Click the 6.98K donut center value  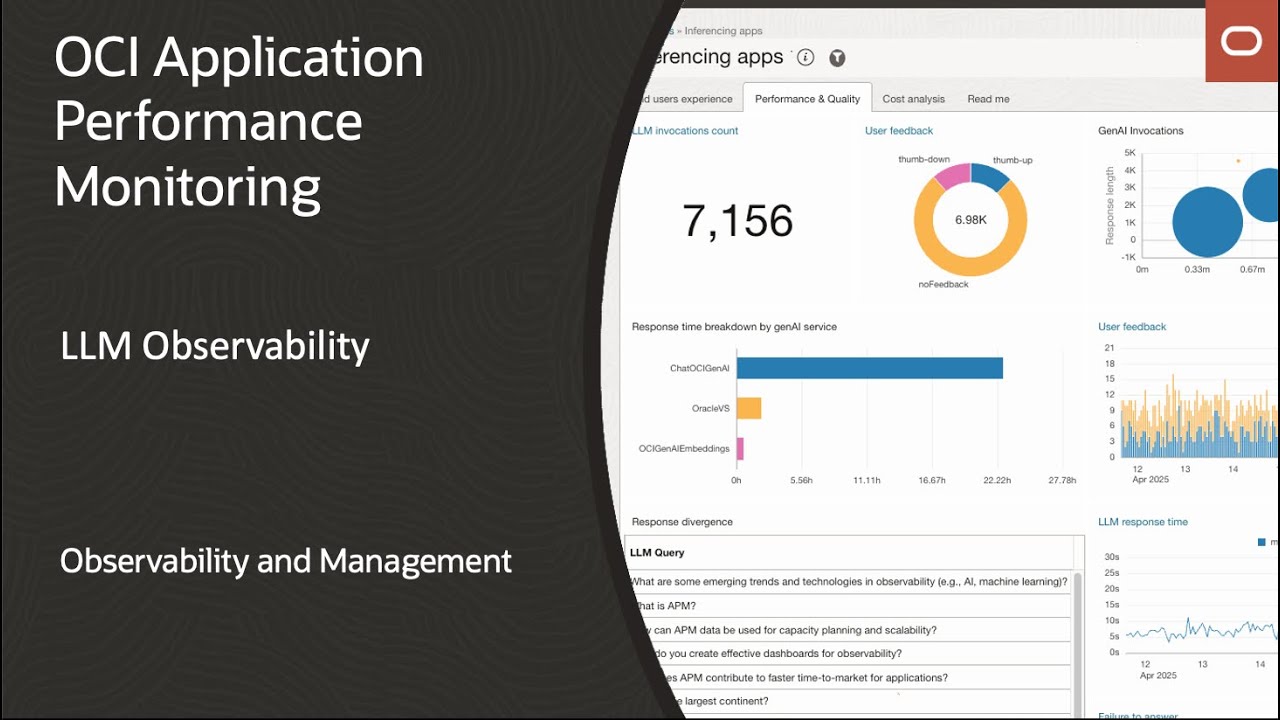pyautogui.click(x=971, y=220)
